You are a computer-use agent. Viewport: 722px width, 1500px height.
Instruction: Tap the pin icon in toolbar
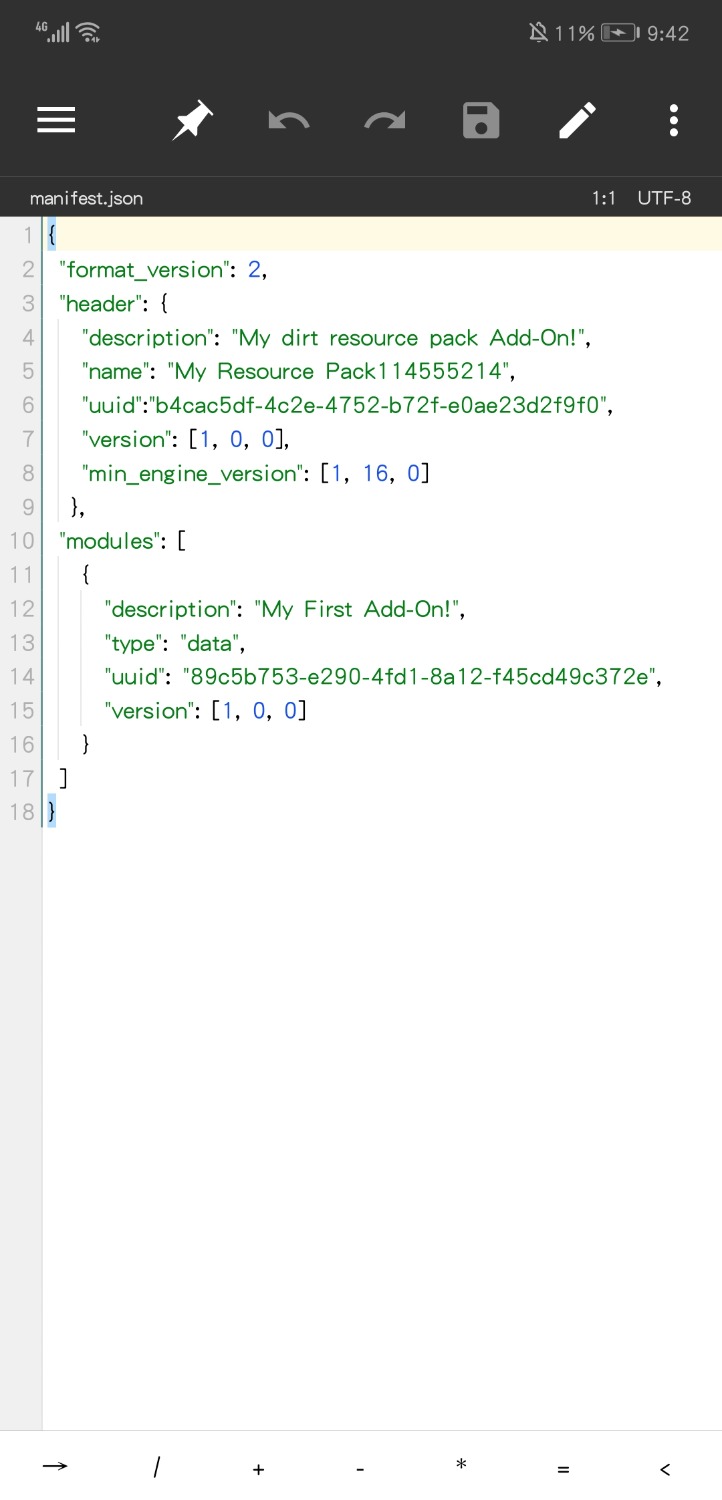coord(192,121)
